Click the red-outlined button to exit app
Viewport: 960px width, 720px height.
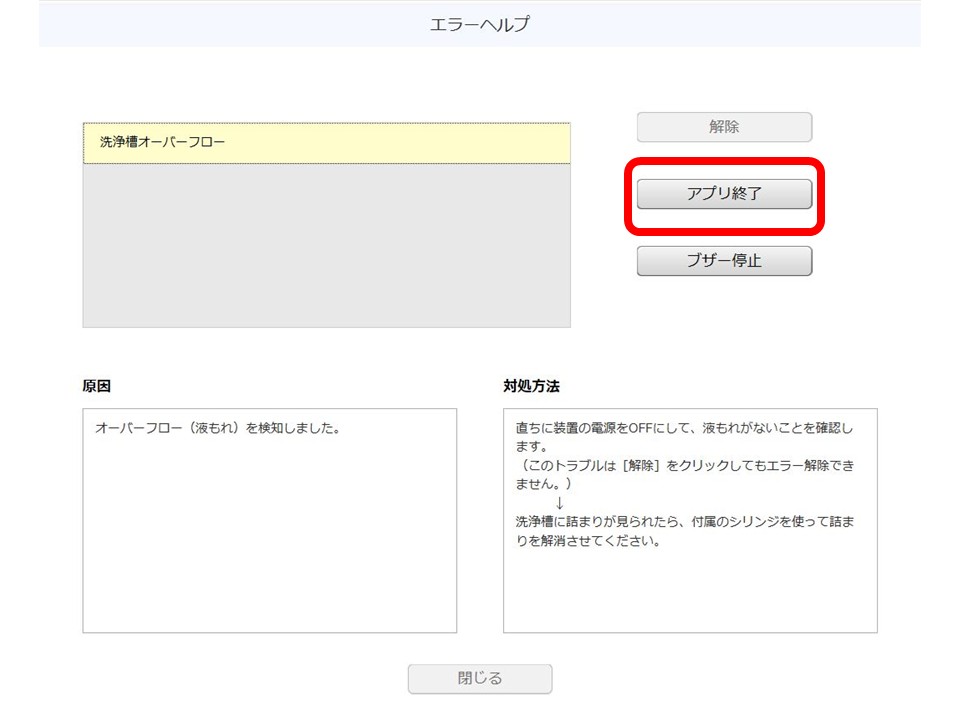click(723, 194)
